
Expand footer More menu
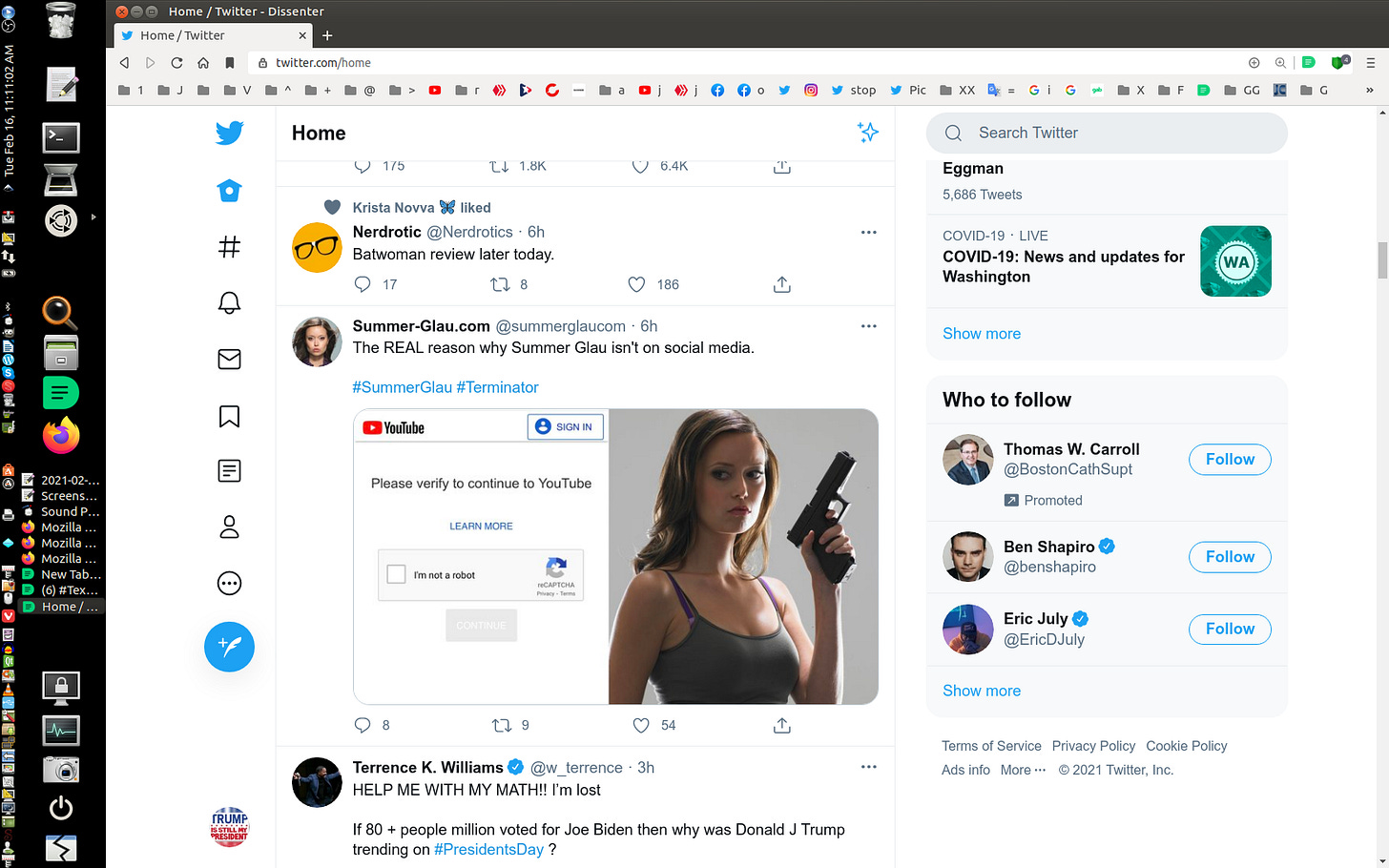[x=1023, y=770]
